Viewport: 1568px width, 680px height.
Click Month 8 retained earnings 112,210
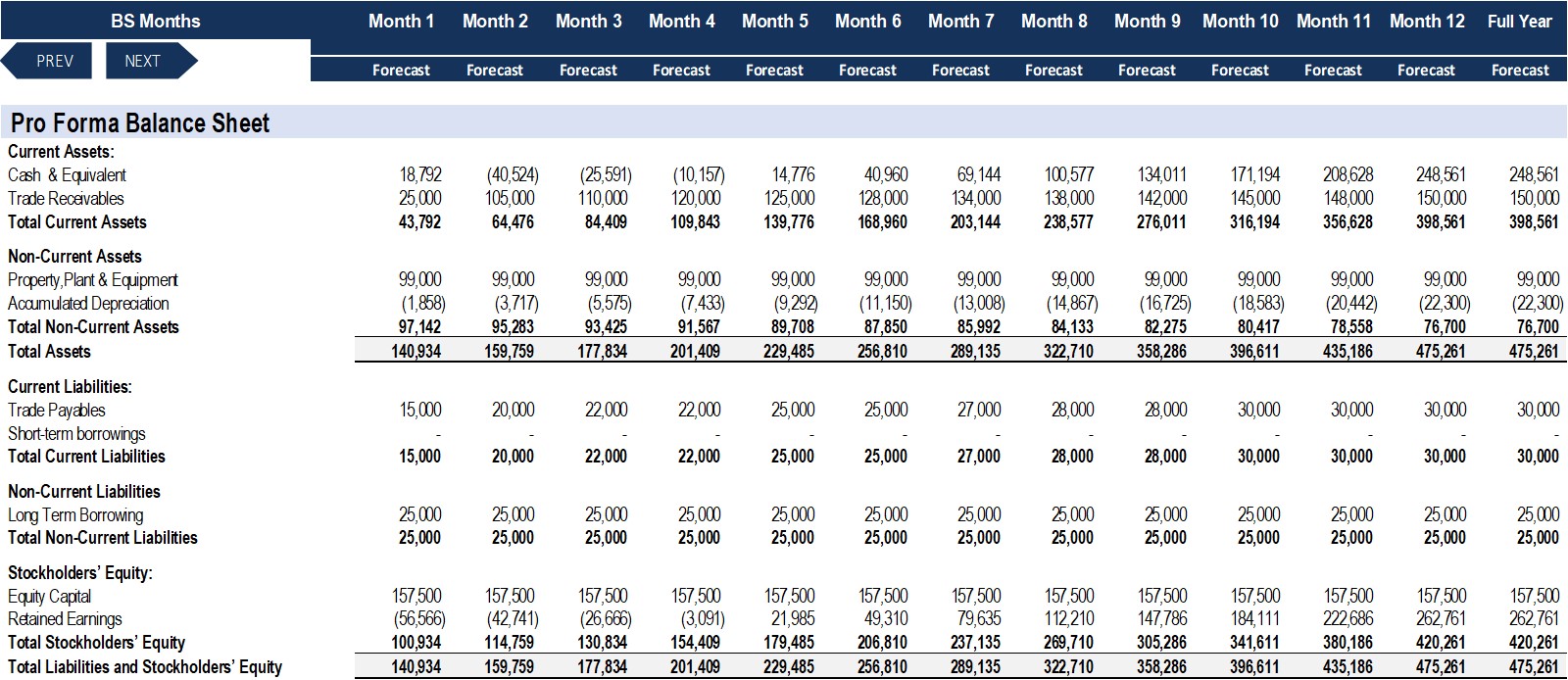pos(1069,619)
